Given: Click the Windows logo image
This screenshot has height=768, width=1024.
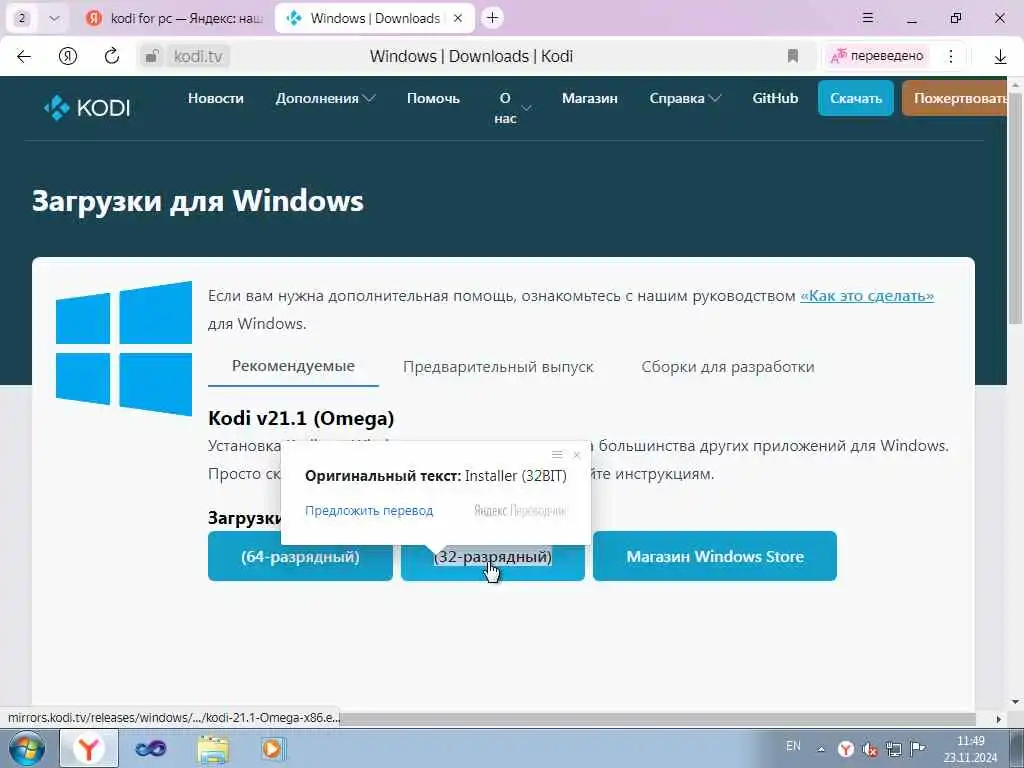Looking at the screenshot, I should pyautogui.click(x=124, y=348).
